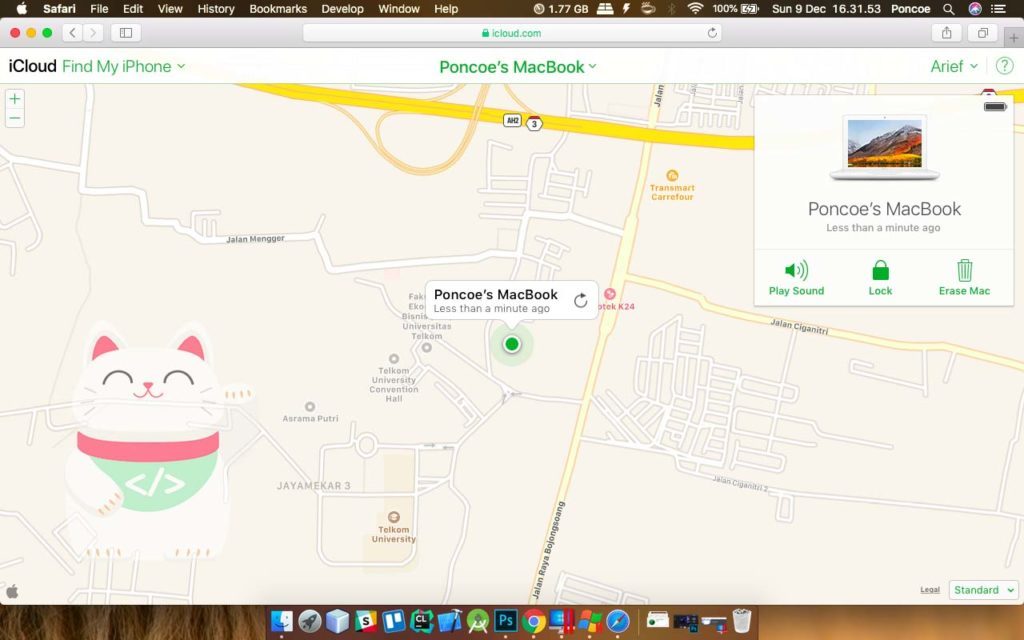Image resolution: width=1024 pixels, height=640 pixels.
Task: Open the Bookmarks menu
Action: pos(278,9)
